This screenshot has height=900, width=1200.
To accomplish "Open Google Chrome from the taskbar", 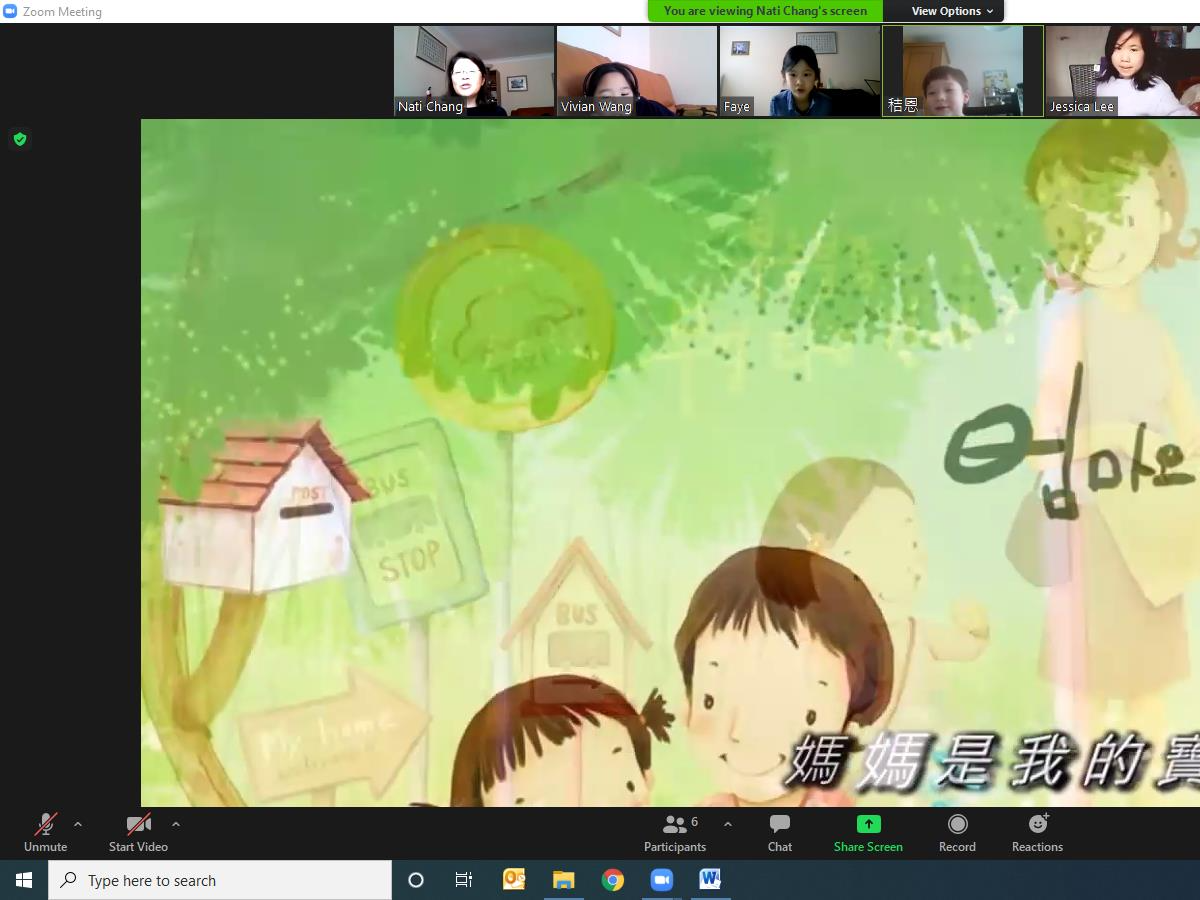I will pyautogui.click(x=613, y=880).
